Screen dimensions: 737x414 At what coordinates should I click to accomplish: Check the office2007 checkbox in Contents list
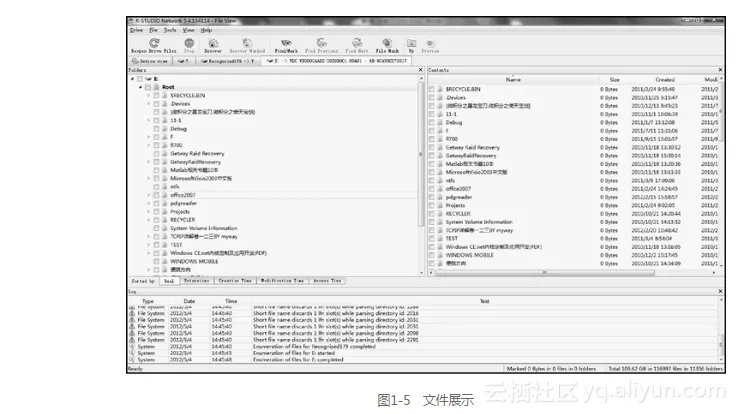point(431,189)
